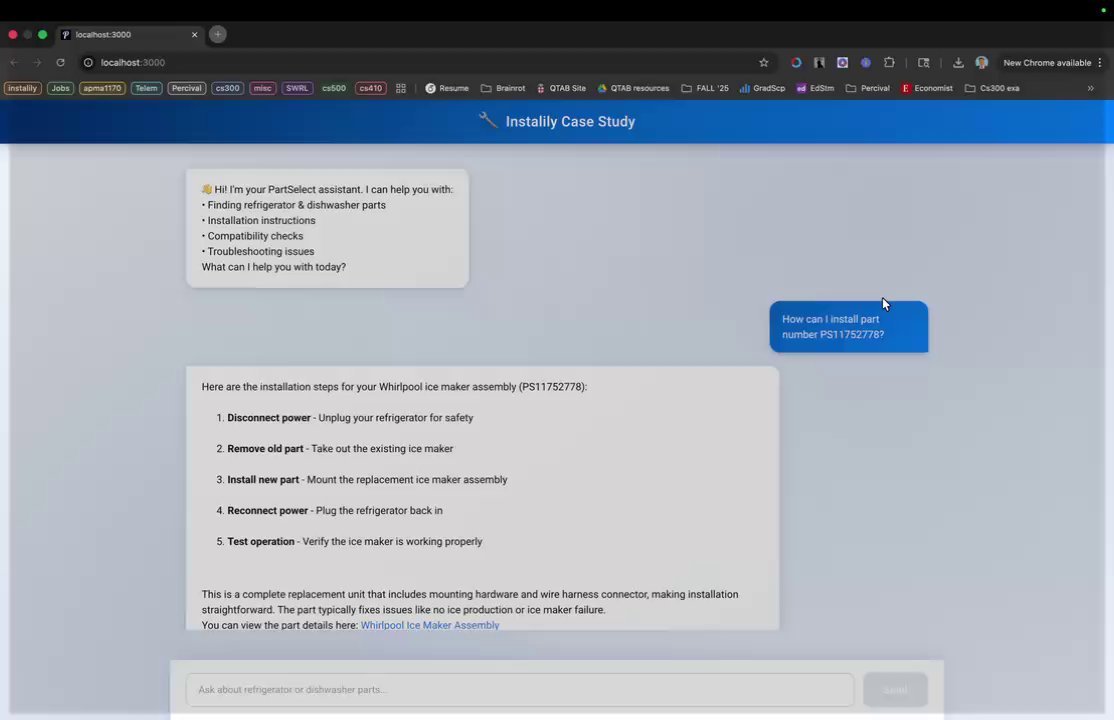
Task: Click the wrench icon in Instalily header
Action: point(488,120)
